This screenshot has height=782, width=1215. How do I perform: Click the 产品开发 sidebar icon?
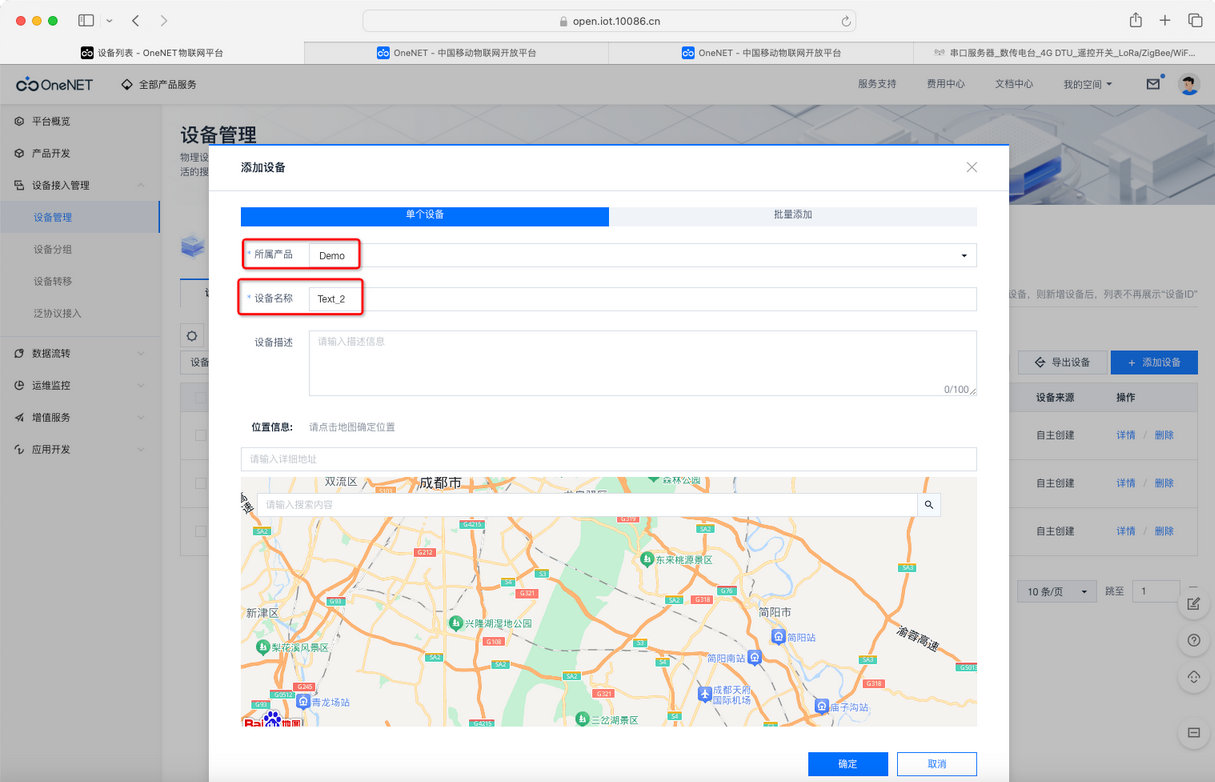tap(20, 153)
